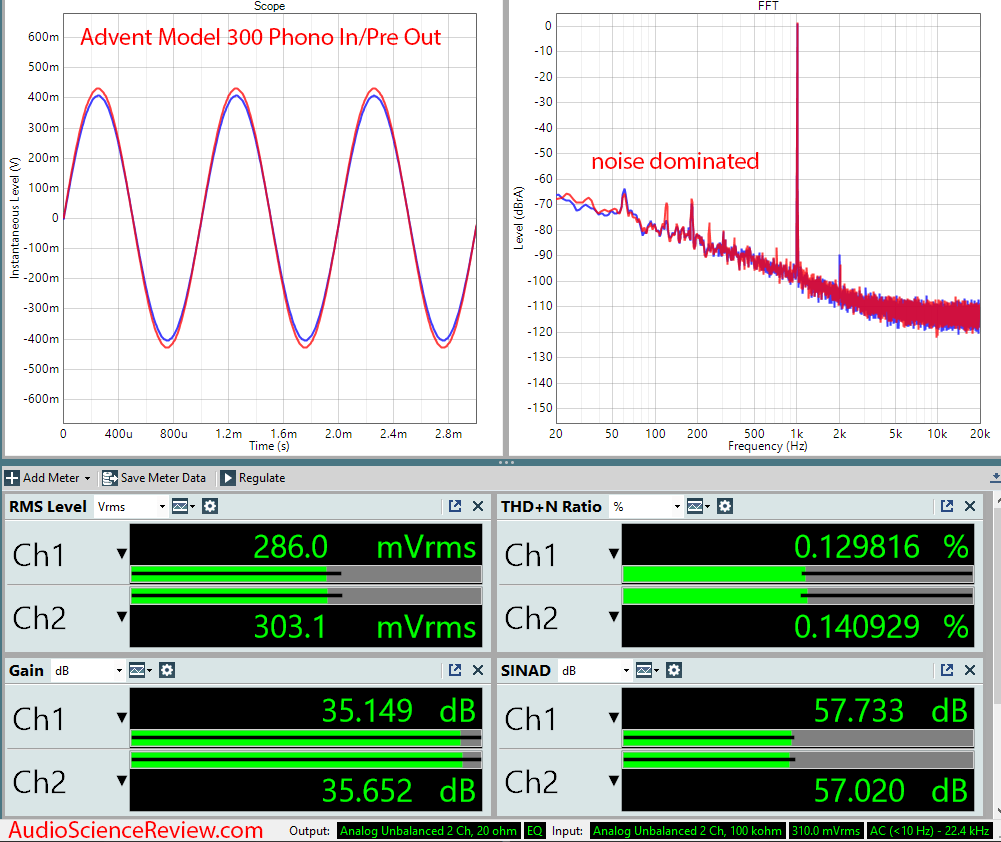Open SINAD settings gear
The width and height of the screenshot is (1001, 842).
pyautogui.click(x=674, y=670)
